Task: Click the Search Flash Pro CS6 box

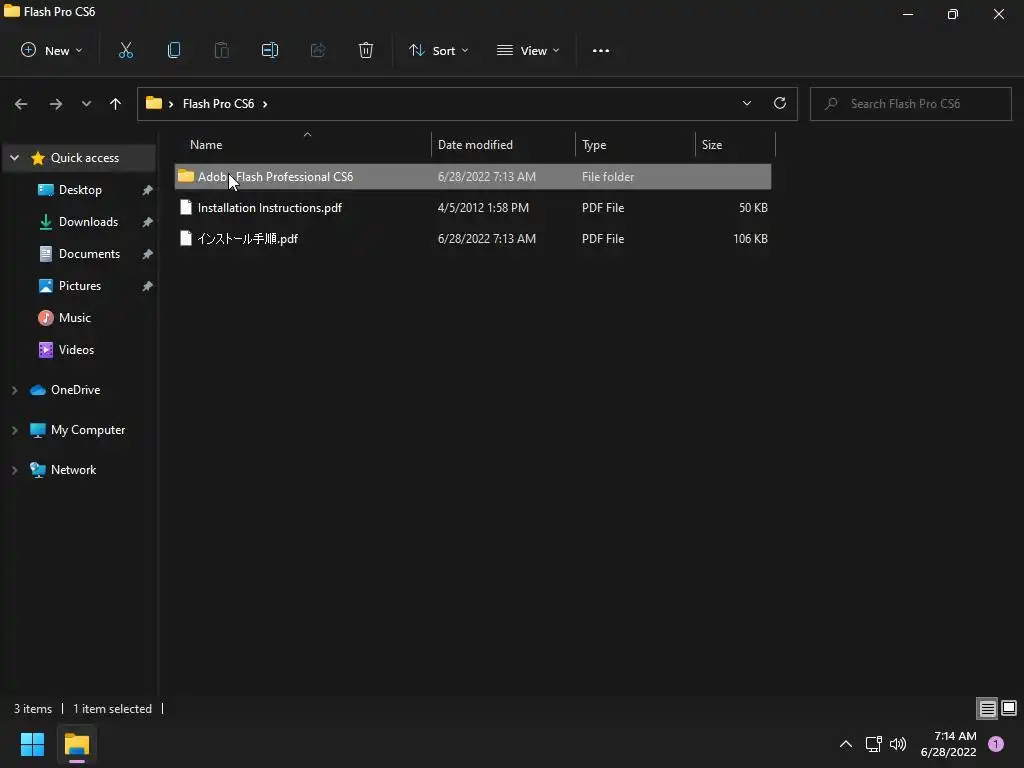Action: (910, 103)
